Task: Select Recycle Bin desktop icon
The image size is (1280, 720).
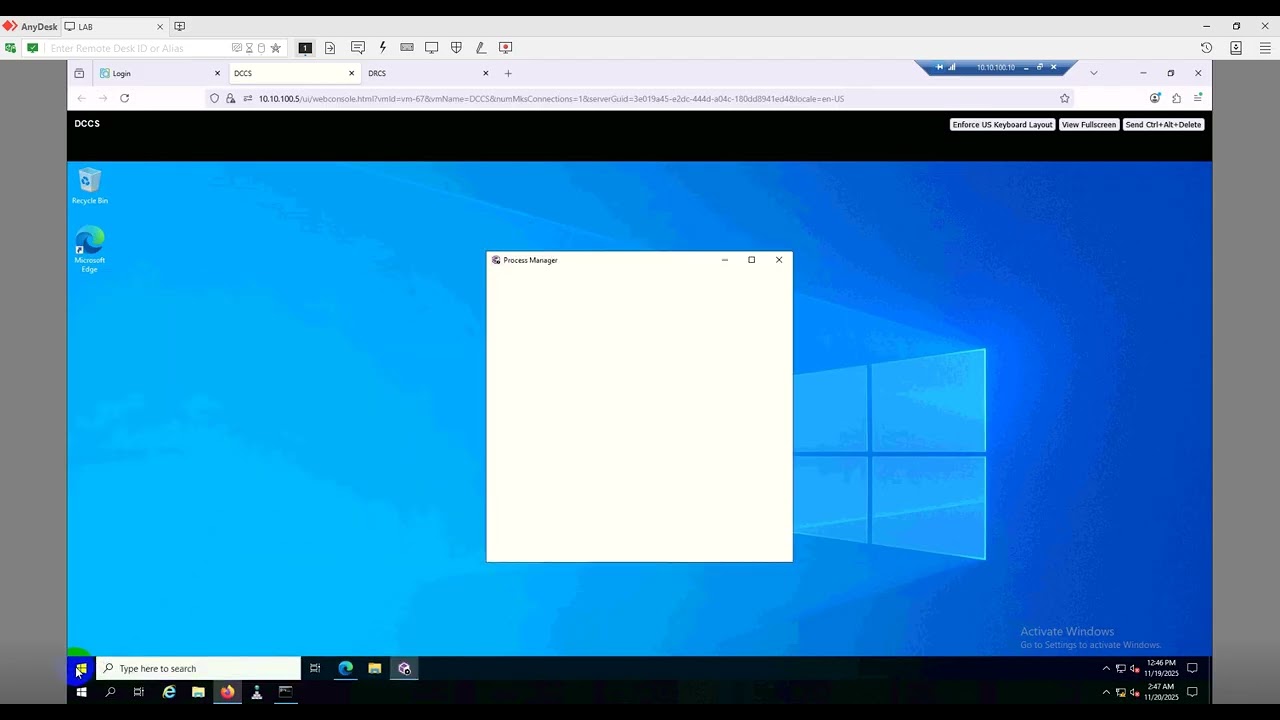Action: 89,187
